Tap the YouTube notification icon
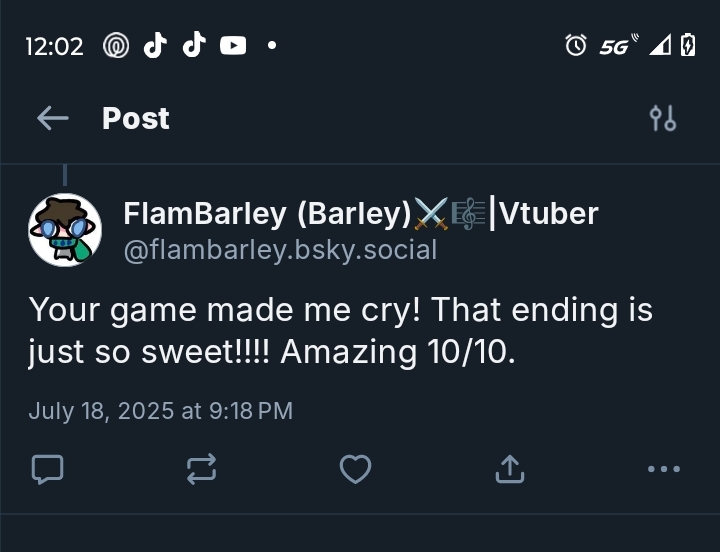The height and width of the screenshot is (552, 720). (233, 45)
